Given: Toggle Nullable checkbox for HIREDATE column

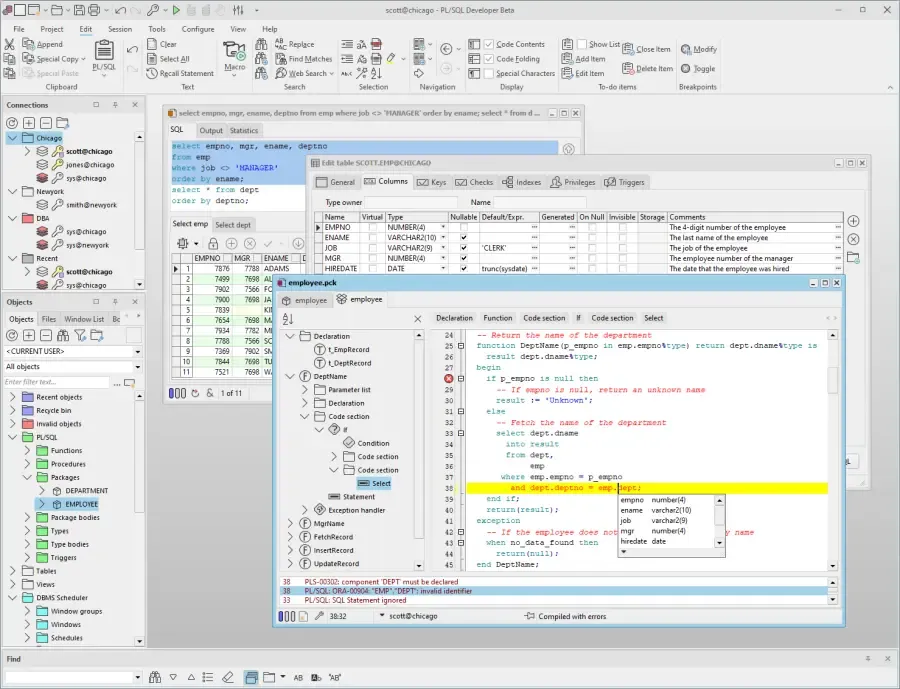Looking at the screenshot, I should point(464,269).
